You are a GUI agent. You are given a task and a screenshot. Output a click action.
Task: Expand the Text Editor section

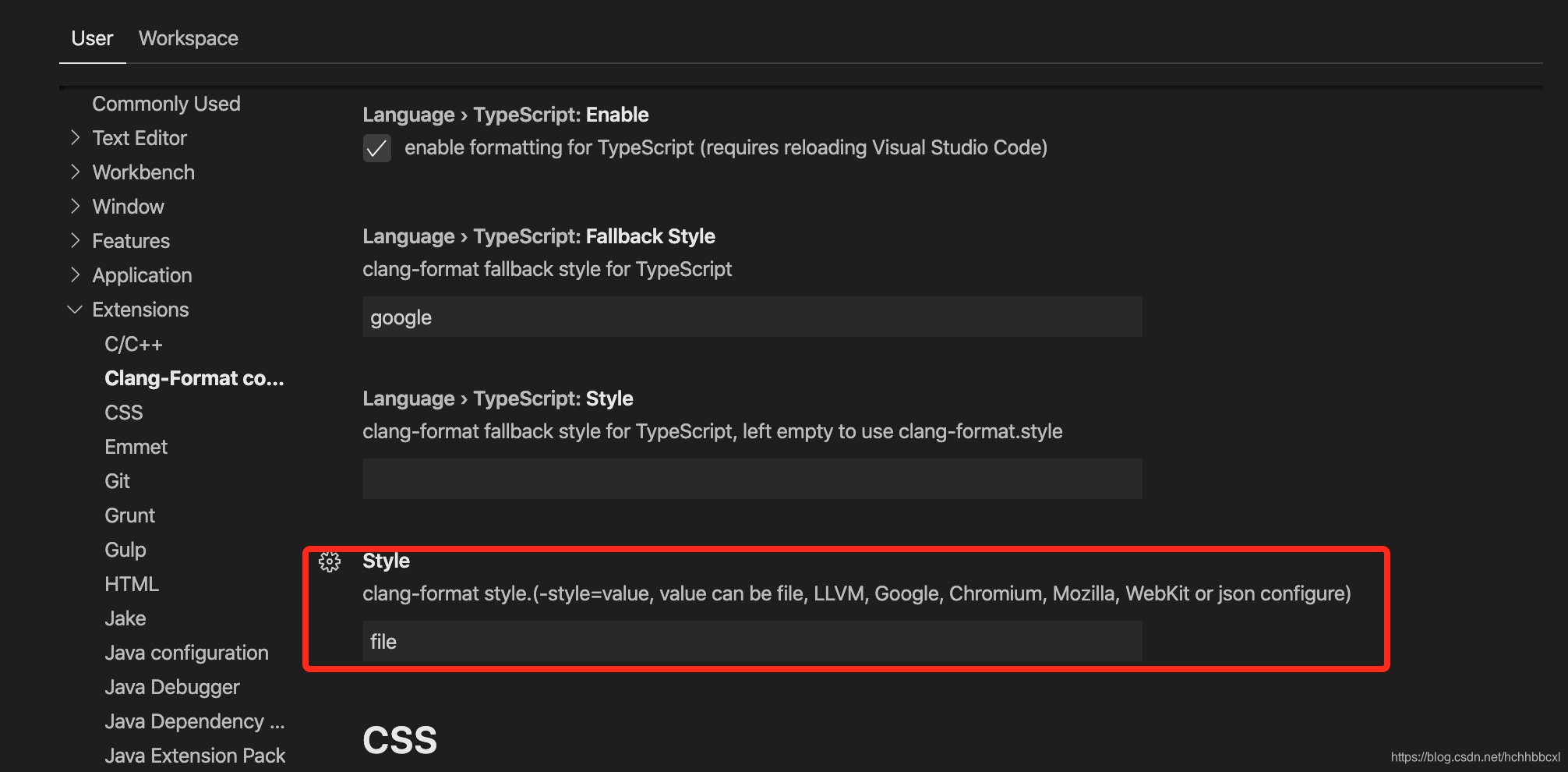tap(139, 137)
